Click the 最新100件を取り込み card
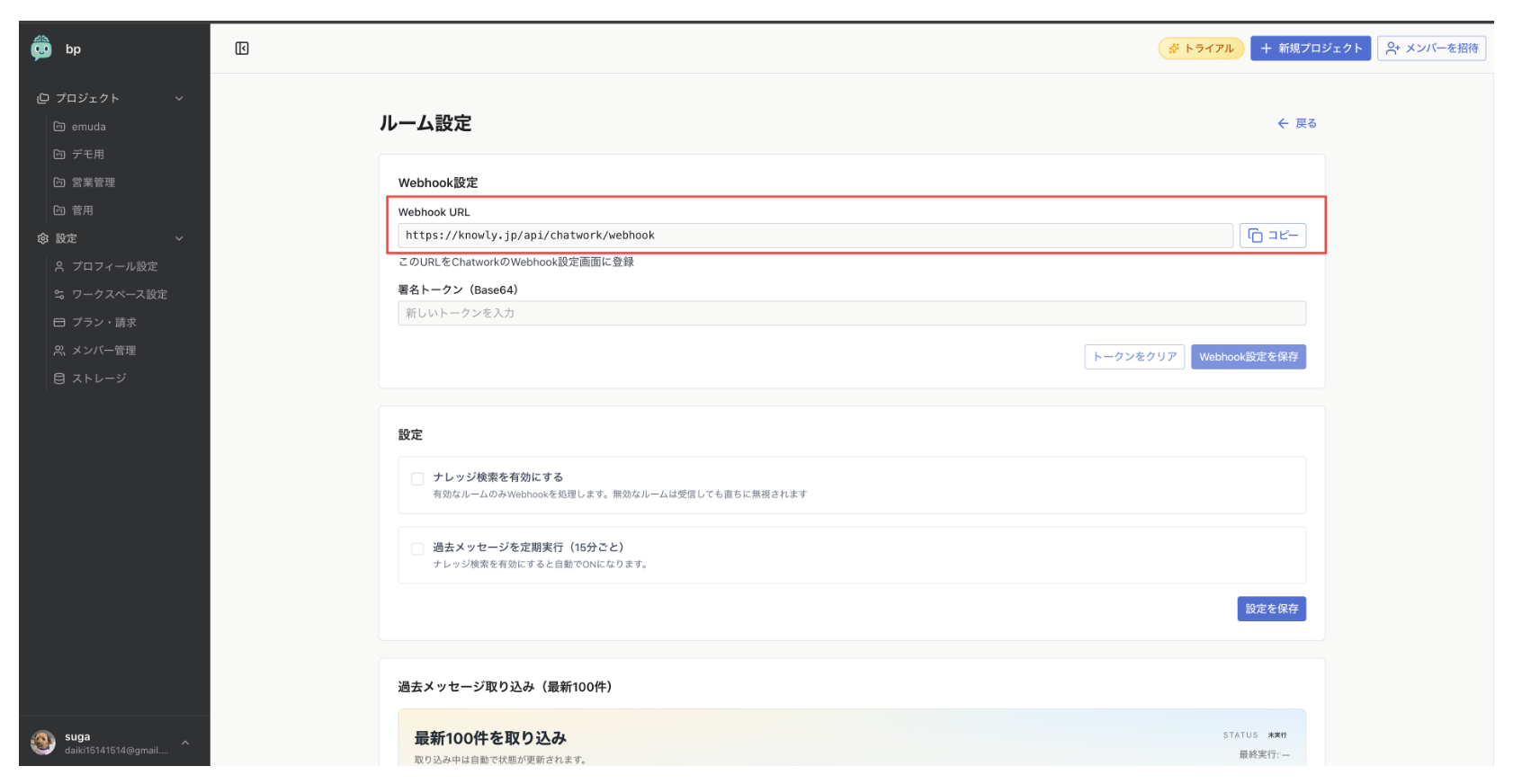This screenshot has height=784, width=1522. coord(852,738)
